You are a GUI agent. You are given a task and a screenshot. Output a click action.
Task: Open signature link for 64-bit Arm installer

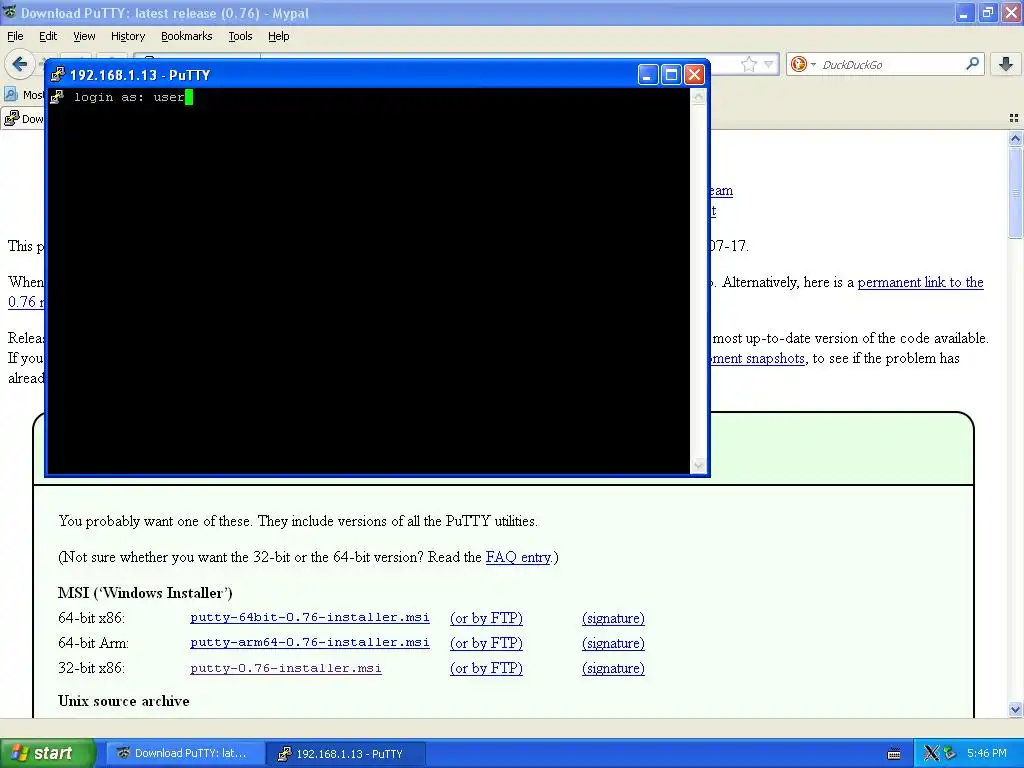coord(613,643)
